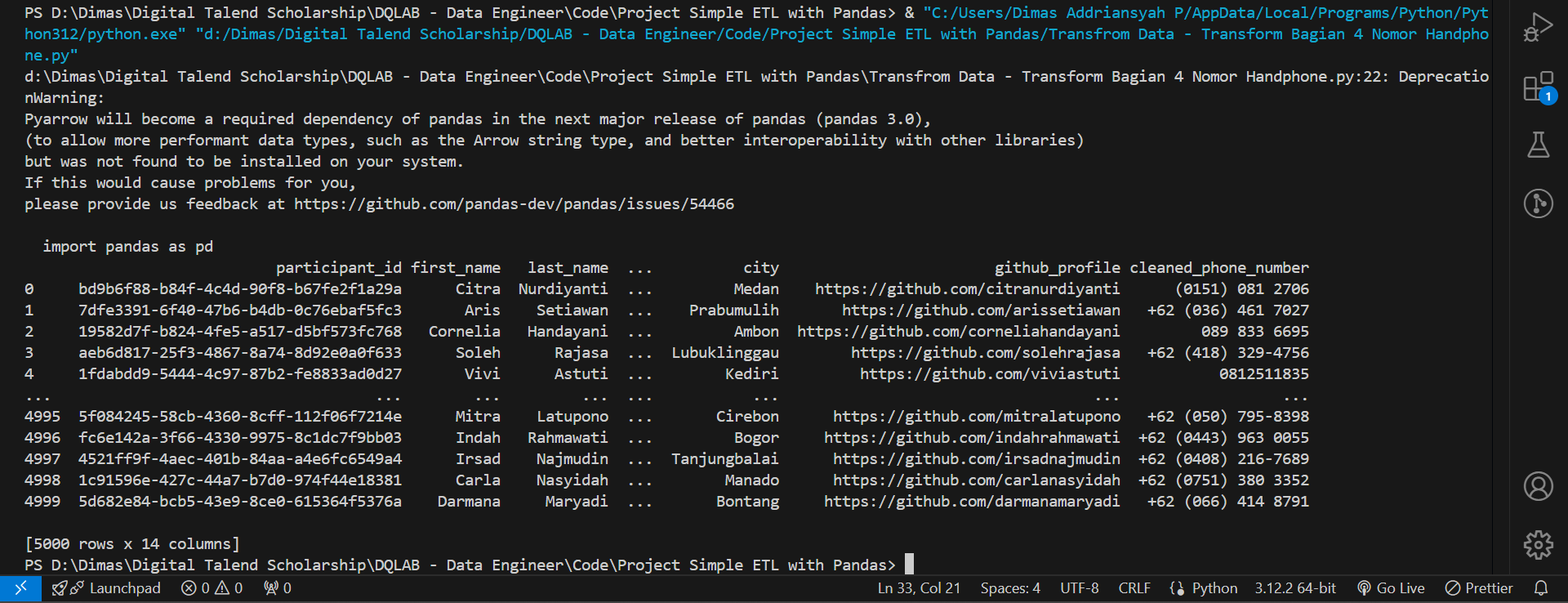
Task: Open the pandas GitHub issues 54466 link
Action: [514, 204]
